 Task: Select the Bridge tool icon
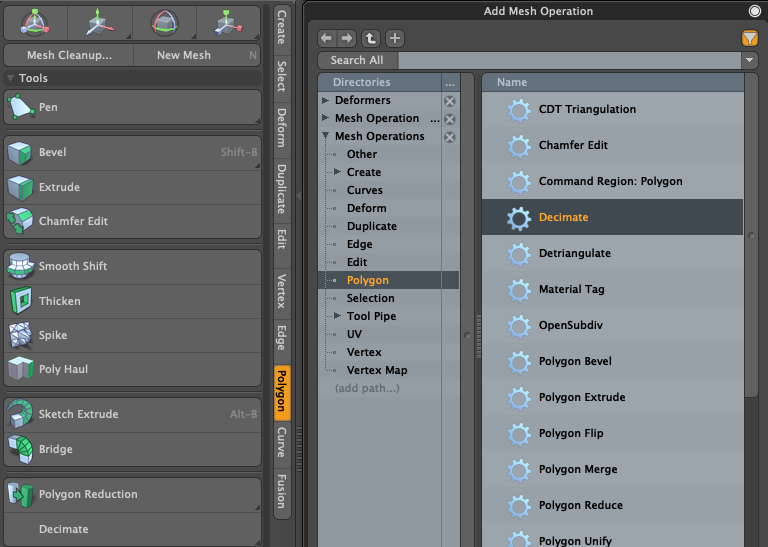(x=20, y=449)
